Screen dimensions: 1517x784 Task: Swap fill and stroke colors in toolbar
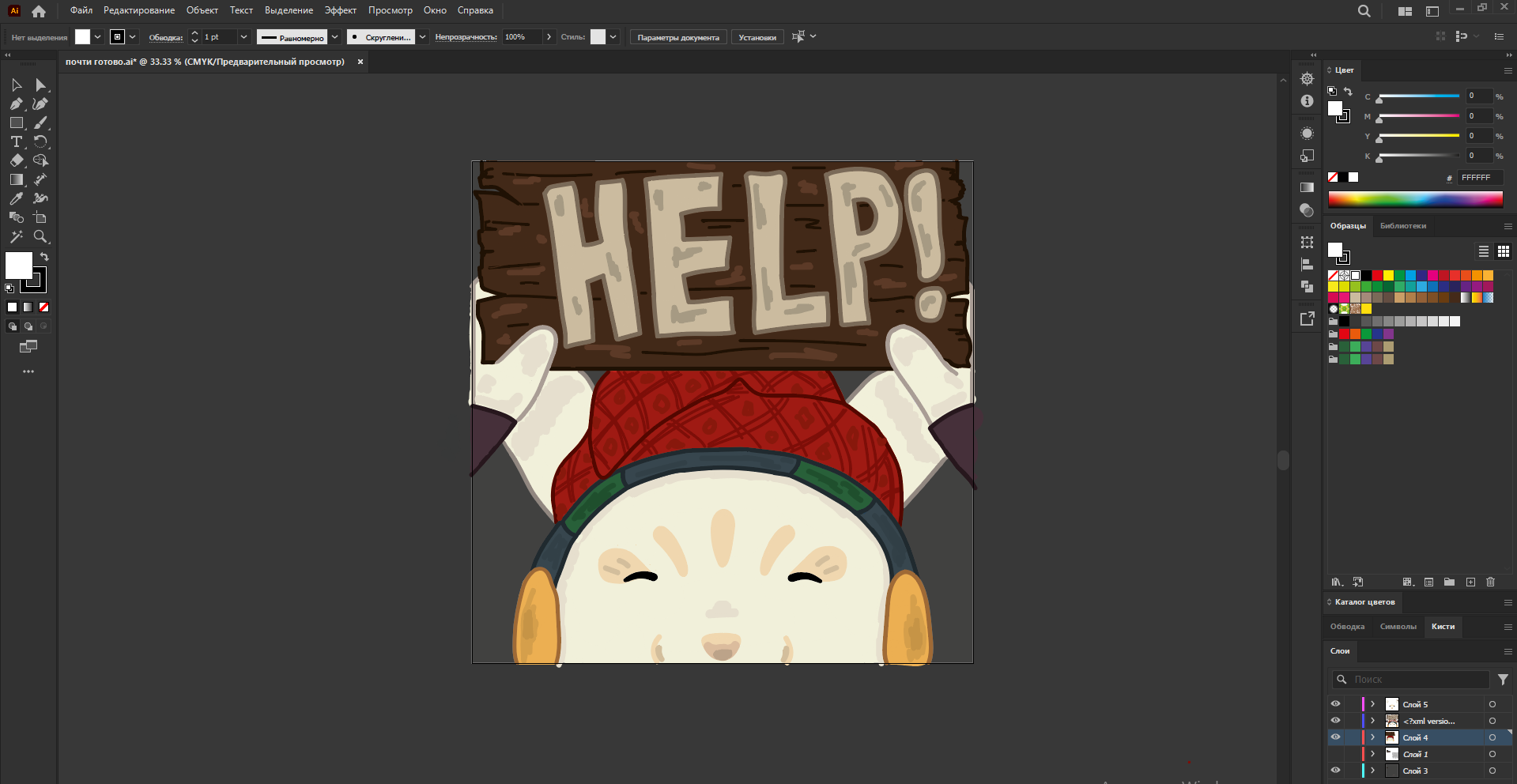coord(44,257)
